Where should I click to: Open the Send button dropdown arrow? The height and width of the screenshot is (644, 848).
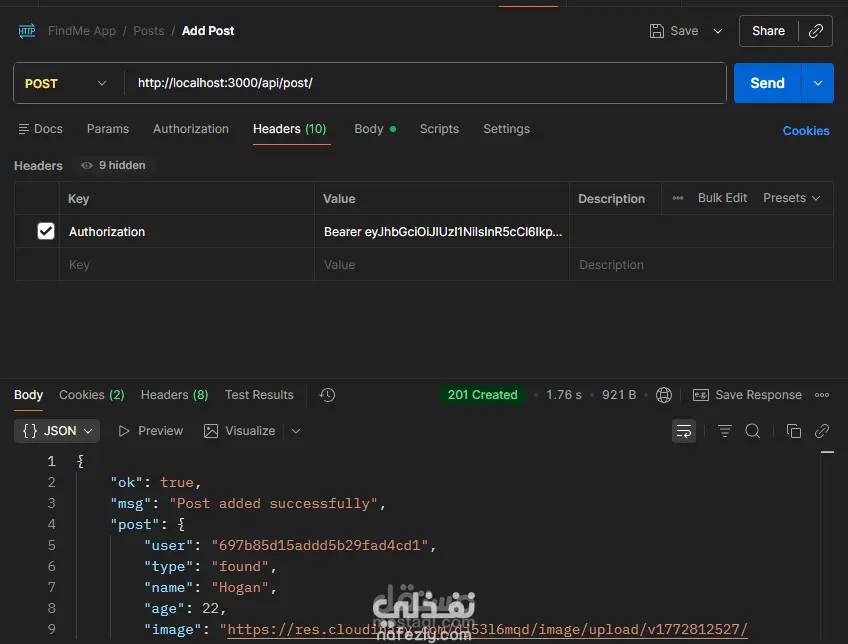point(818,83)
